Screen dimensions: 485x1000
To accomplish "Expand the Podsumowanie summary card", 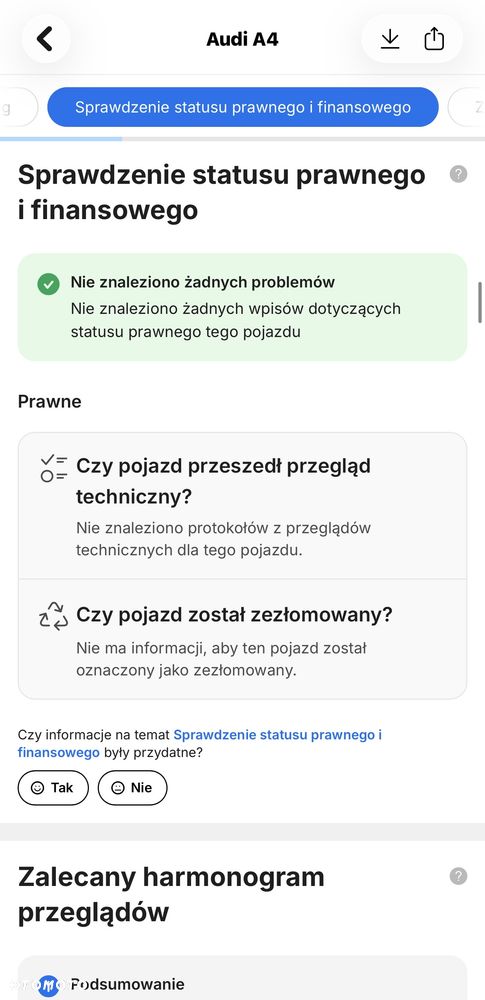I will (x=242, y=978).
